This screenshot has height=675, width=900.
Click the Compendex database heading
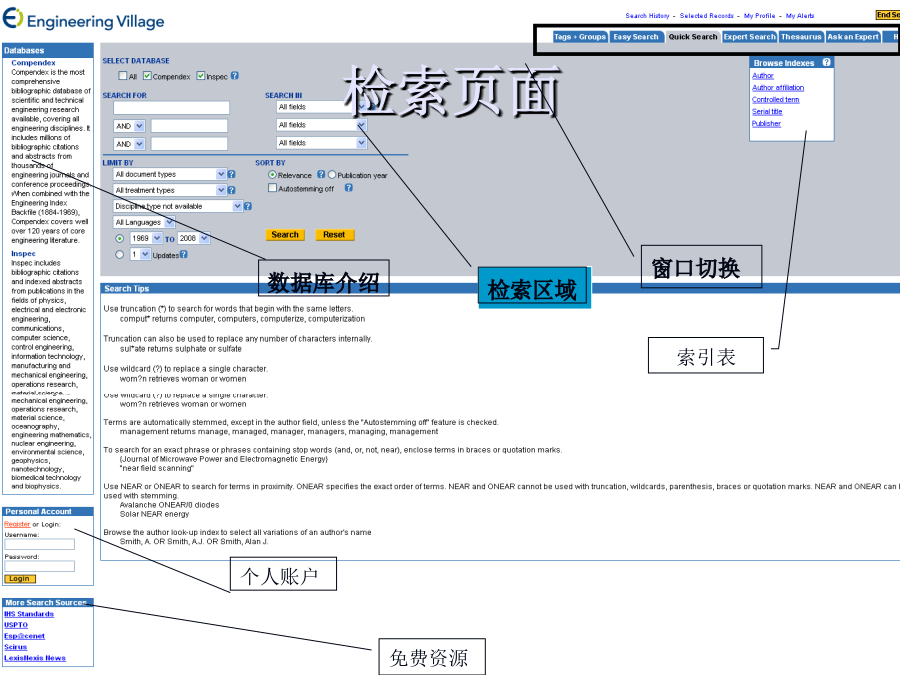33,63
